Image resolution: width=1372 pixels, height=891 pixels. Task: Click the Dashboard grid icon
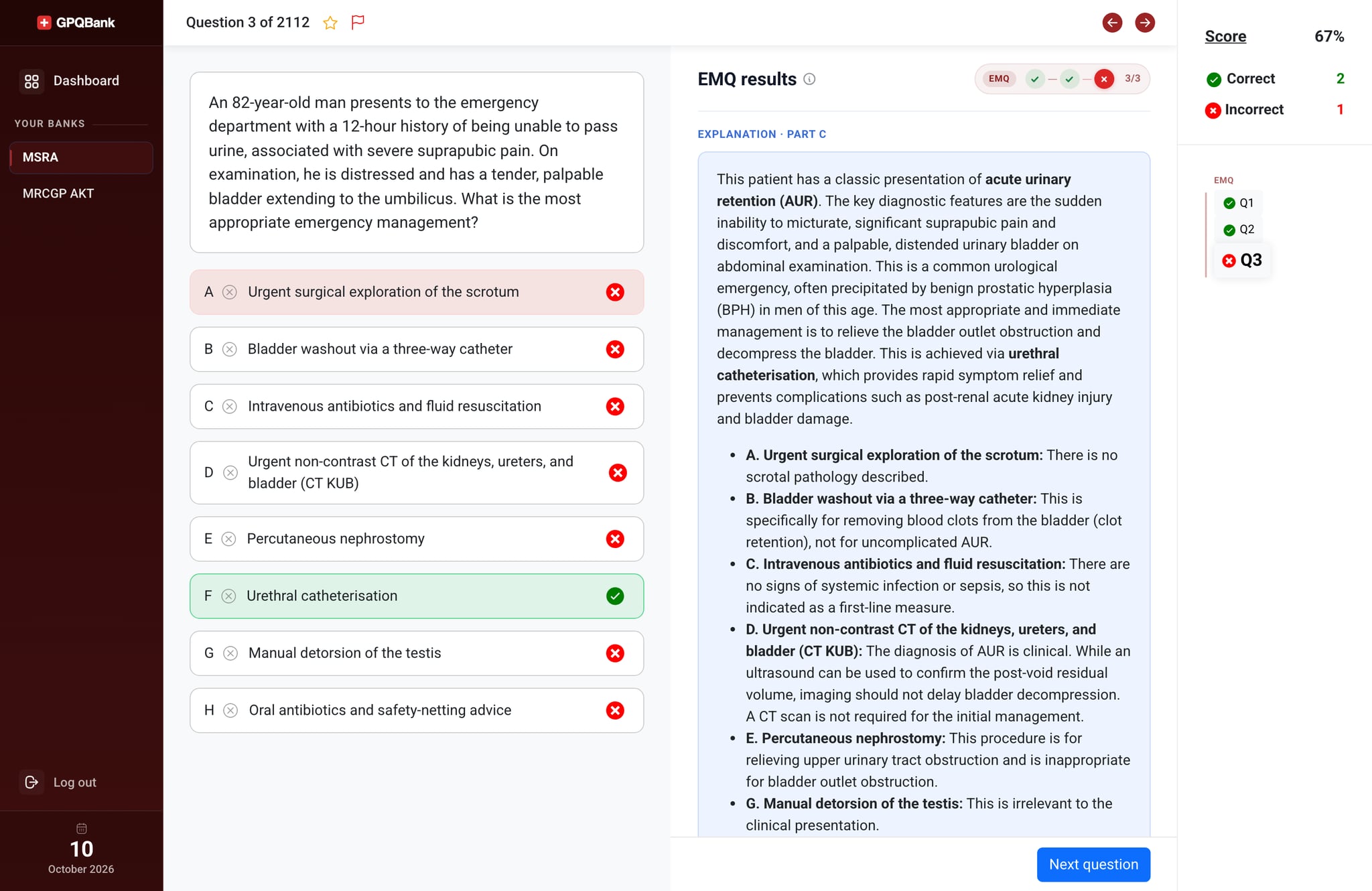tap(31, 81)
